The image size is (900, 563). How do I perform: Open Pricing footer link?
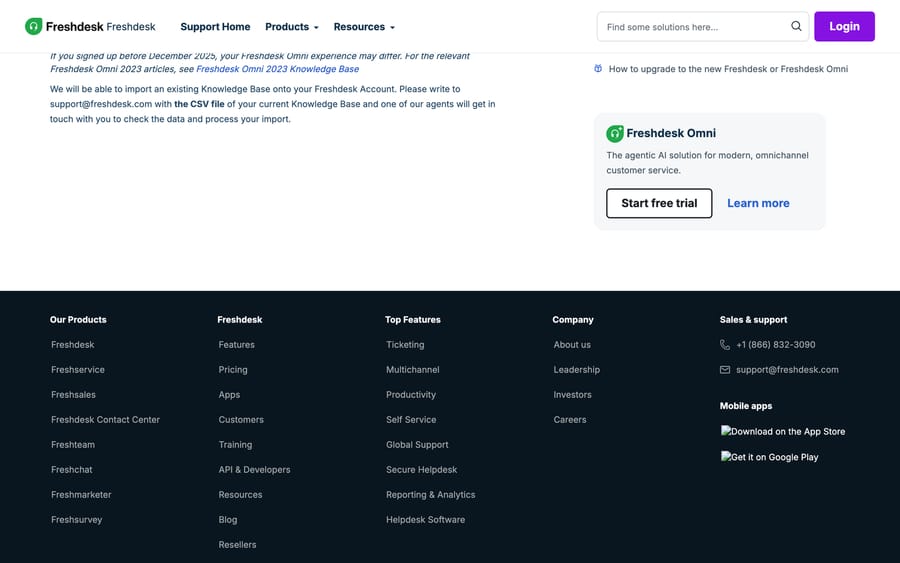[233, 370]
